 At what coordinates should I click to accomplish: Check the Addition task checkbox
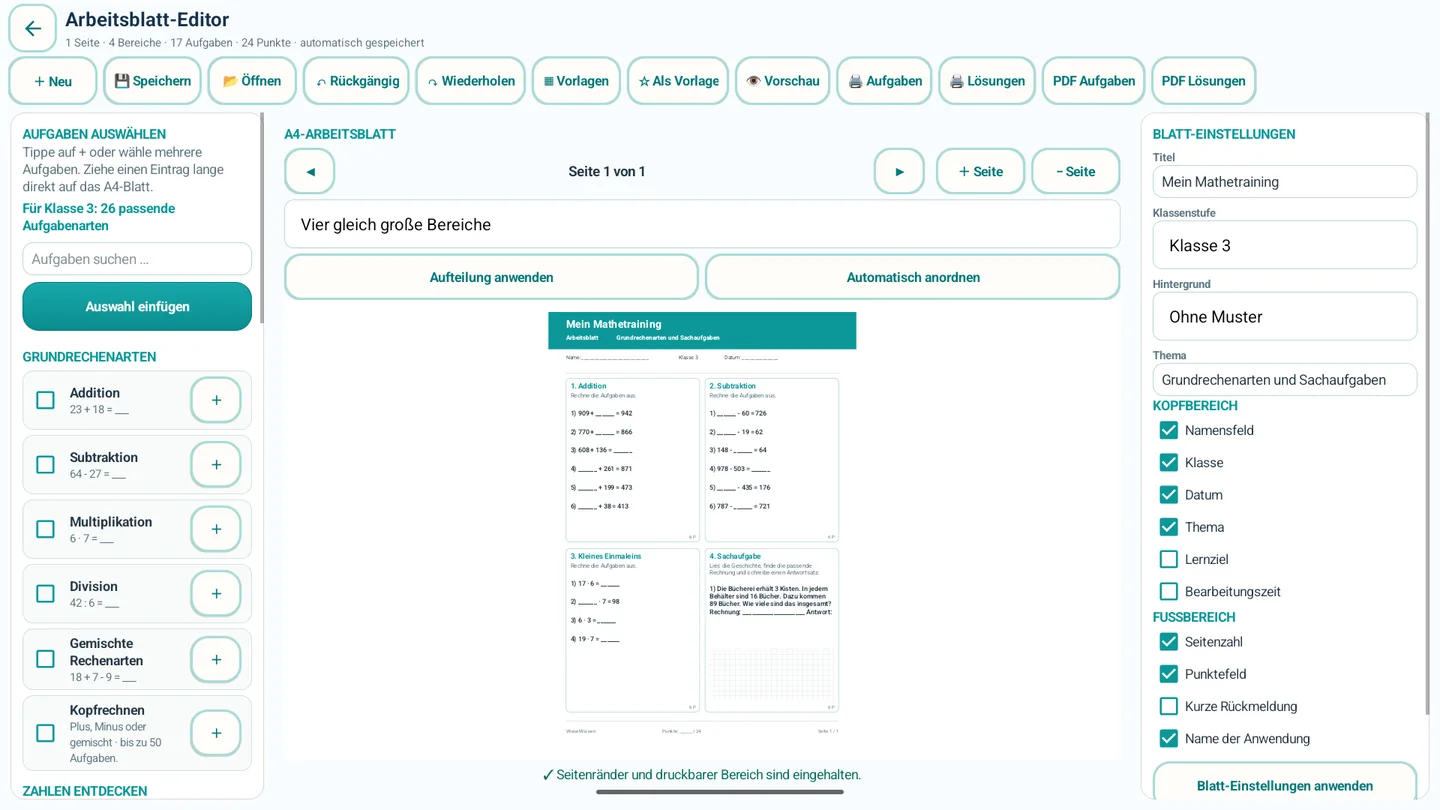(x=45, y=400)
